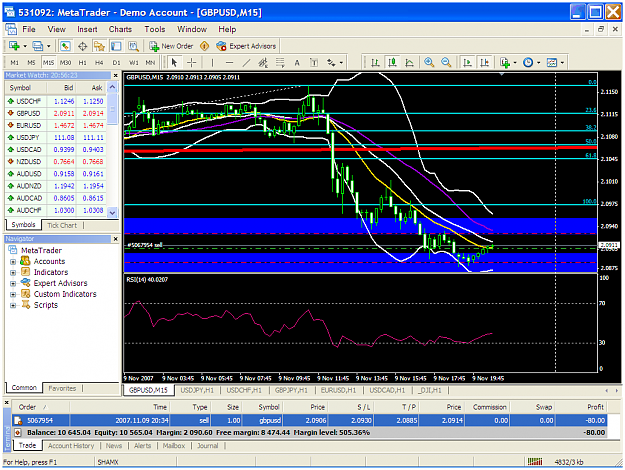Open the Tools menu
This screenshot has width=625, height=470.
[155, 29]
